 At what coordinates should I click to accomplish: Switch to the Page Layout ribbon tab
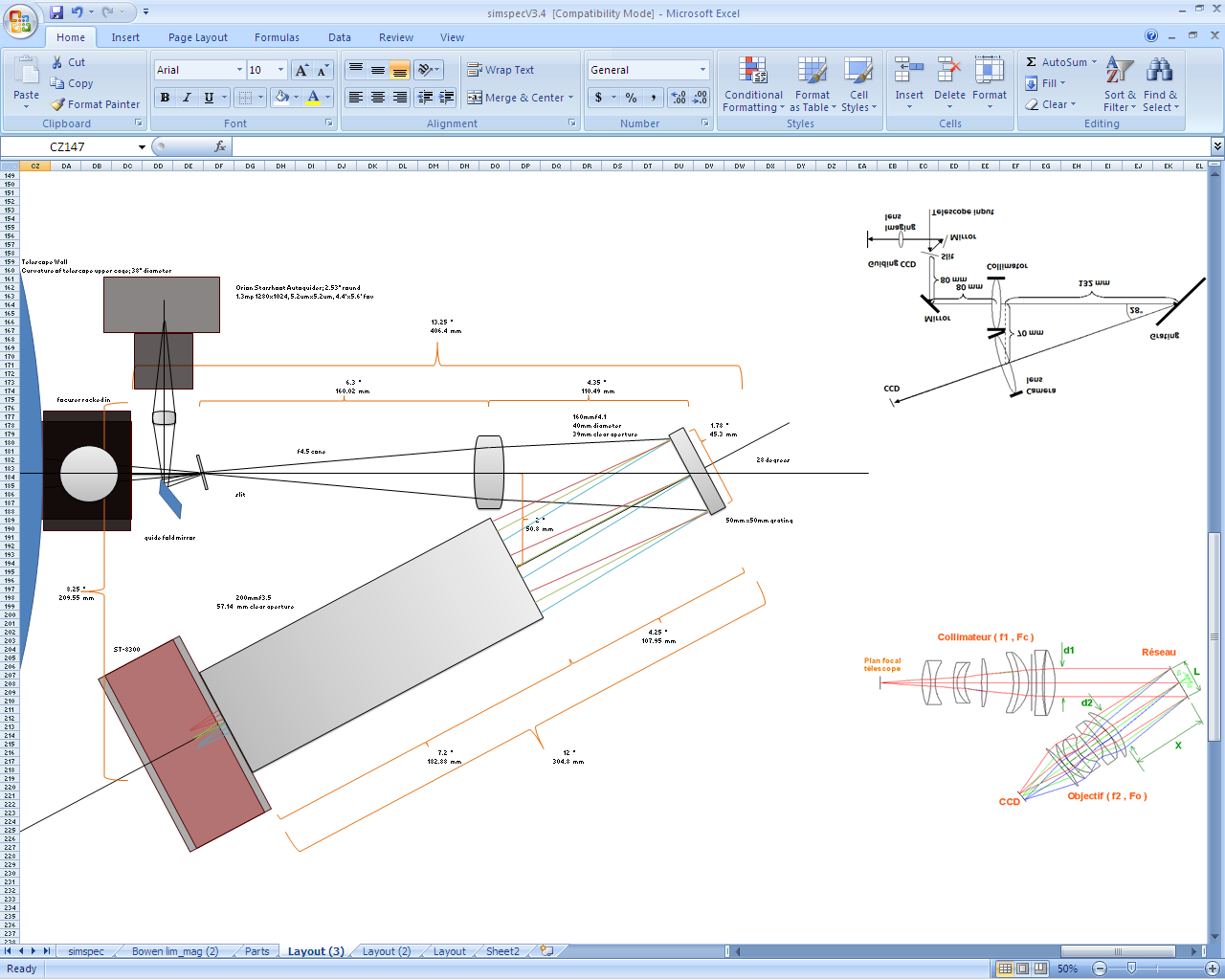[x=197, y=37]
